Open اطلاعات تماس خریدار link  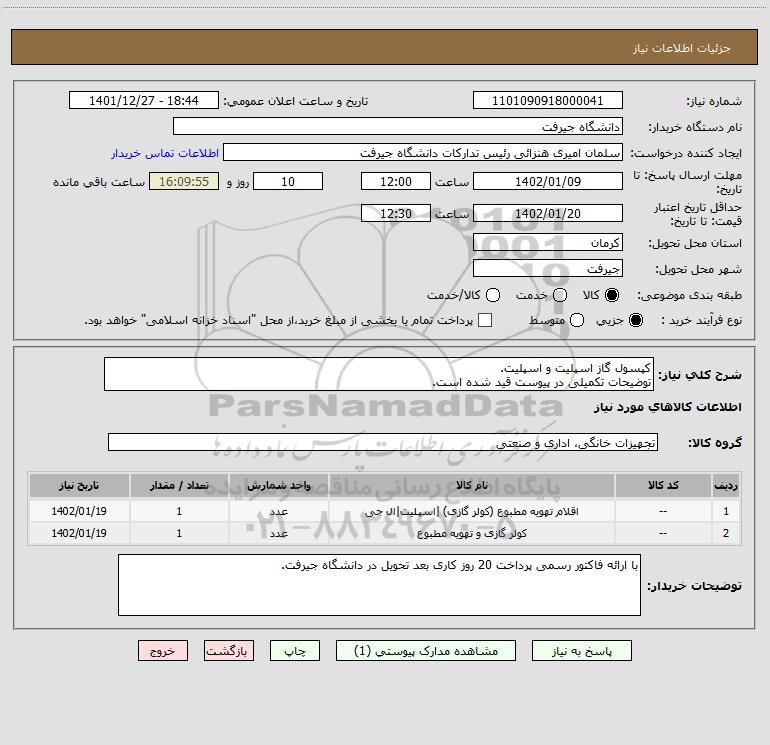click(165, 153)
